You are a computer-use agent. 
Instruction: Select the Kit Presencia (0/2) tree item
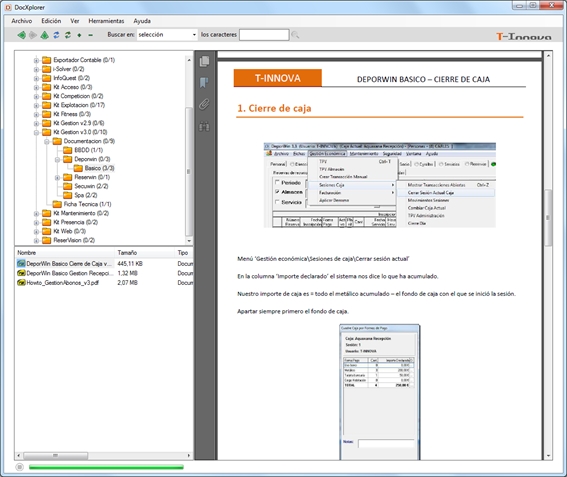click(x=76, y=222)
